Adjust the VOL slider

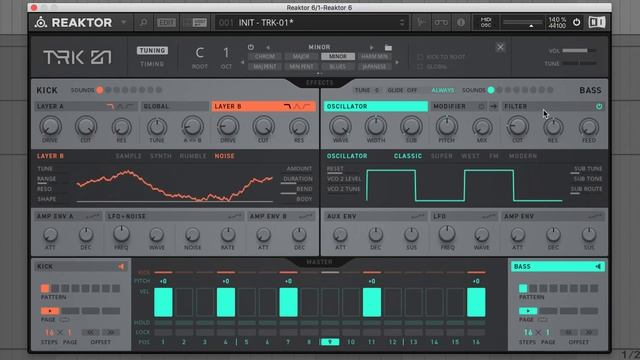pos(579,51)
